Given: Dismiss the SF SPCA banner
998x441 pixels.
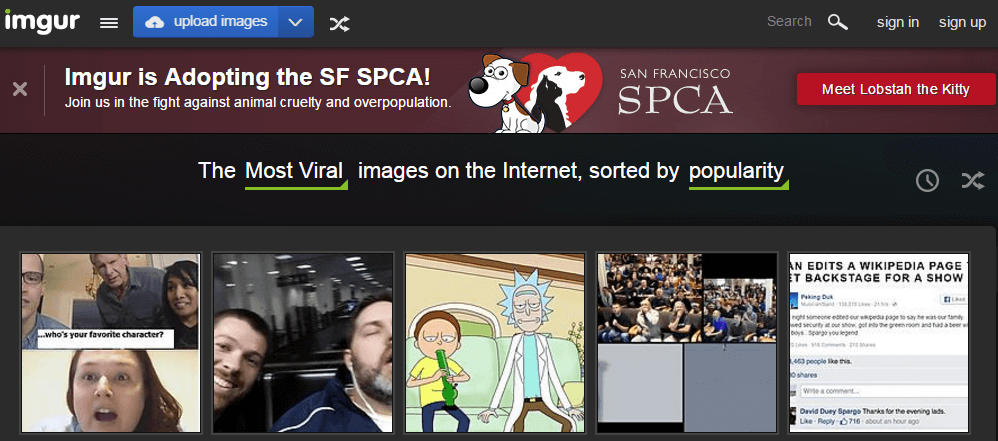Looking at the screenshot, I should 20,89.
